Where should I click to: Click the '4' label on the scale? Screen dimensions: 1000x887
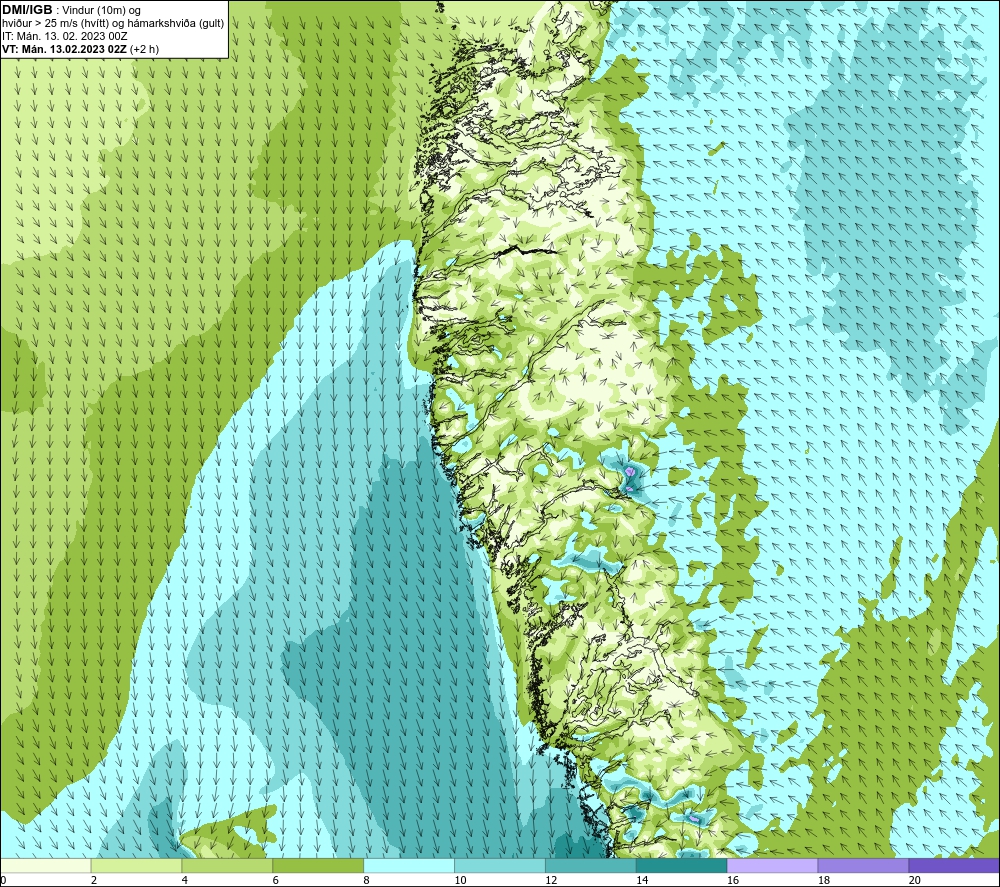click(185, 880)
